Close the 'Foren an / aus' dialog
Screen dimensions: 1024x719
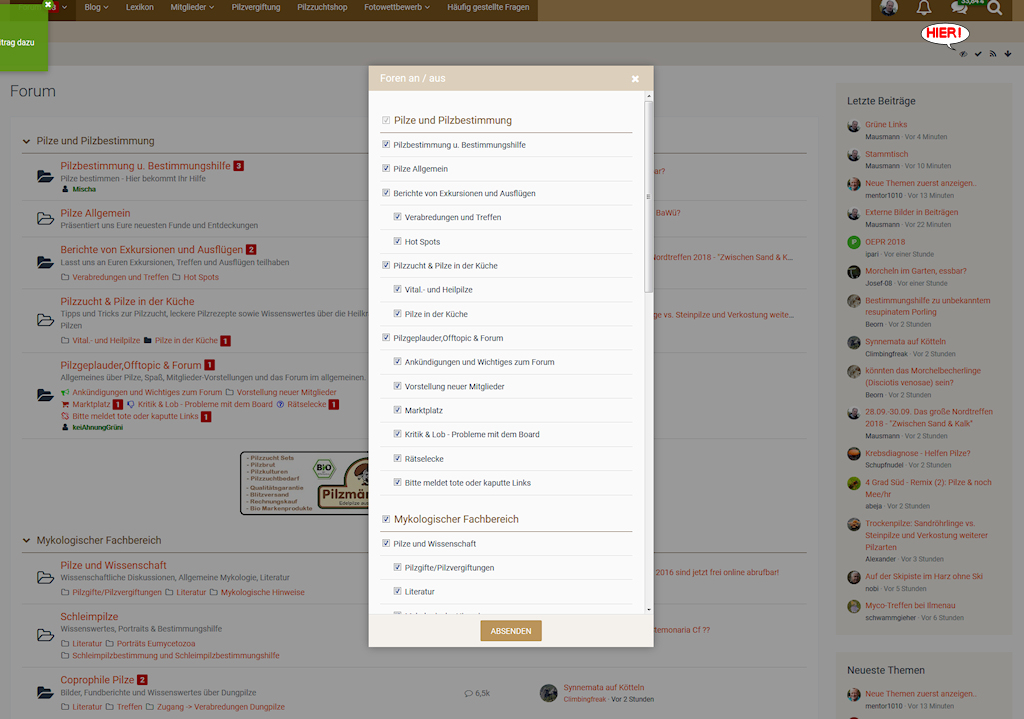pos(635,78)
